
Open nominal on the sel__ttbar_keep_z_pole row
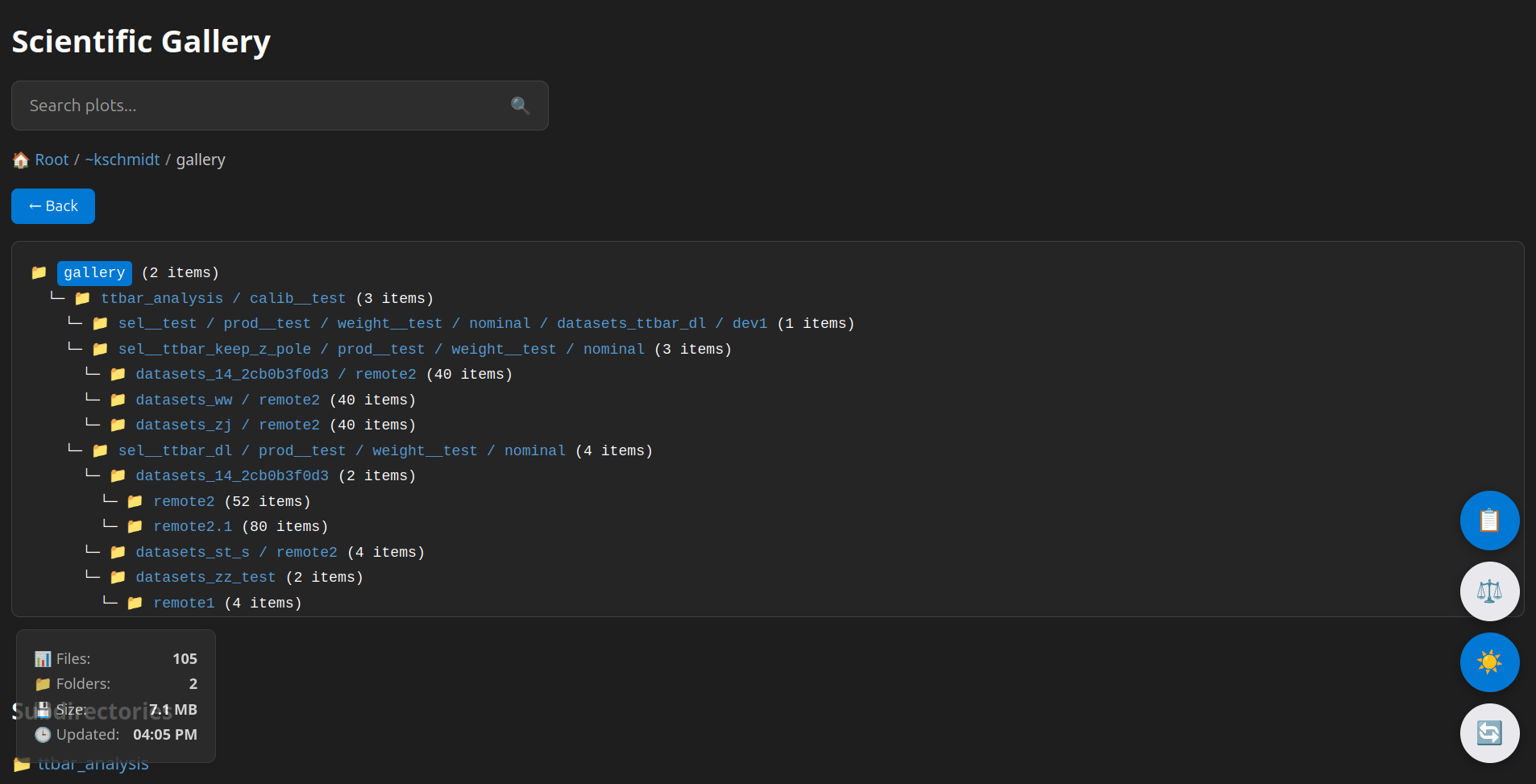tap(614, 349)
